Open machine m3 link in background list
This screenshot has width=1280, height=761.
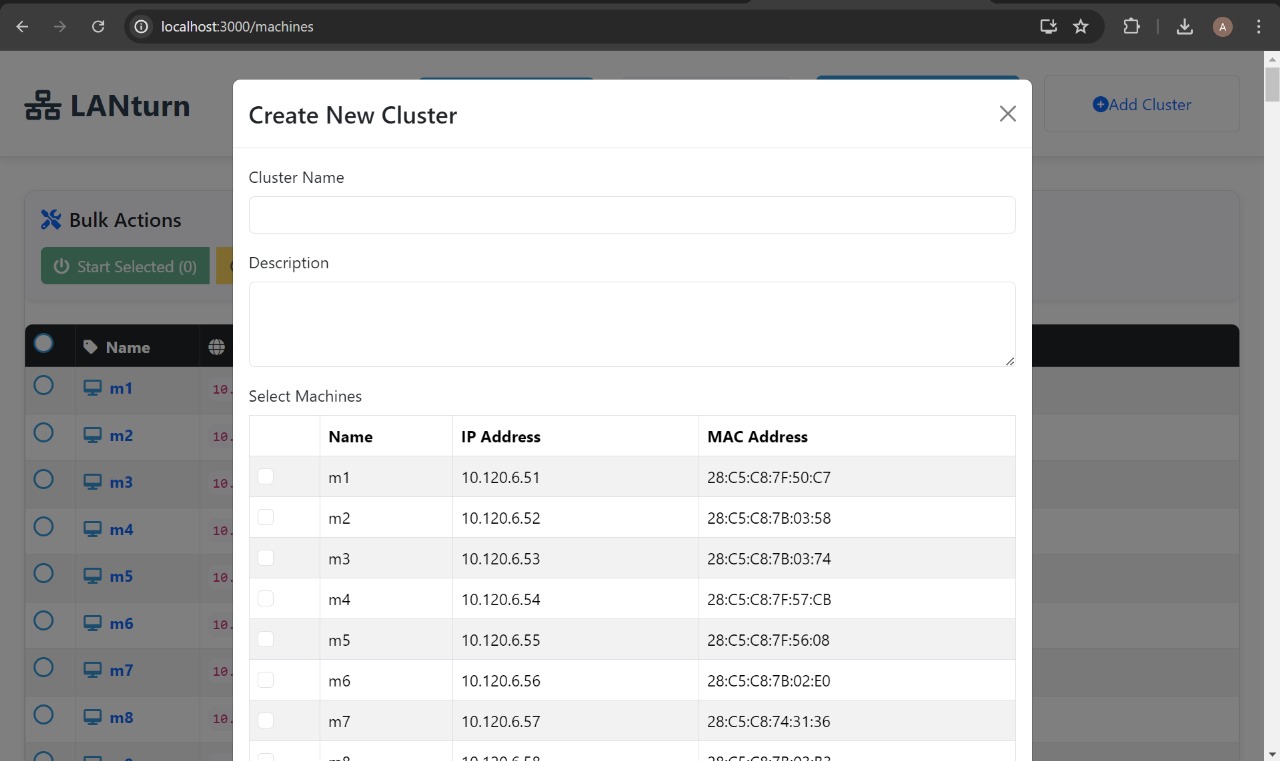pyautogui.click(x=121, y=482)
